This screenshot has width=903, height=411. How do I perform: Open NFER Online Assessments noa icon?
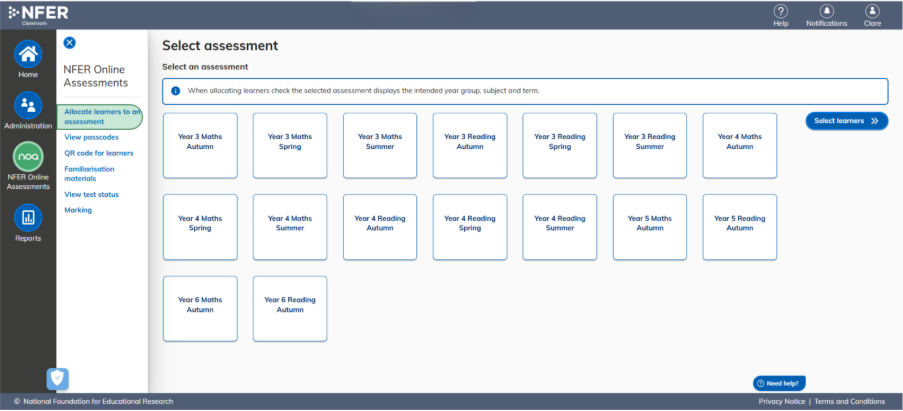coord(28,157)
